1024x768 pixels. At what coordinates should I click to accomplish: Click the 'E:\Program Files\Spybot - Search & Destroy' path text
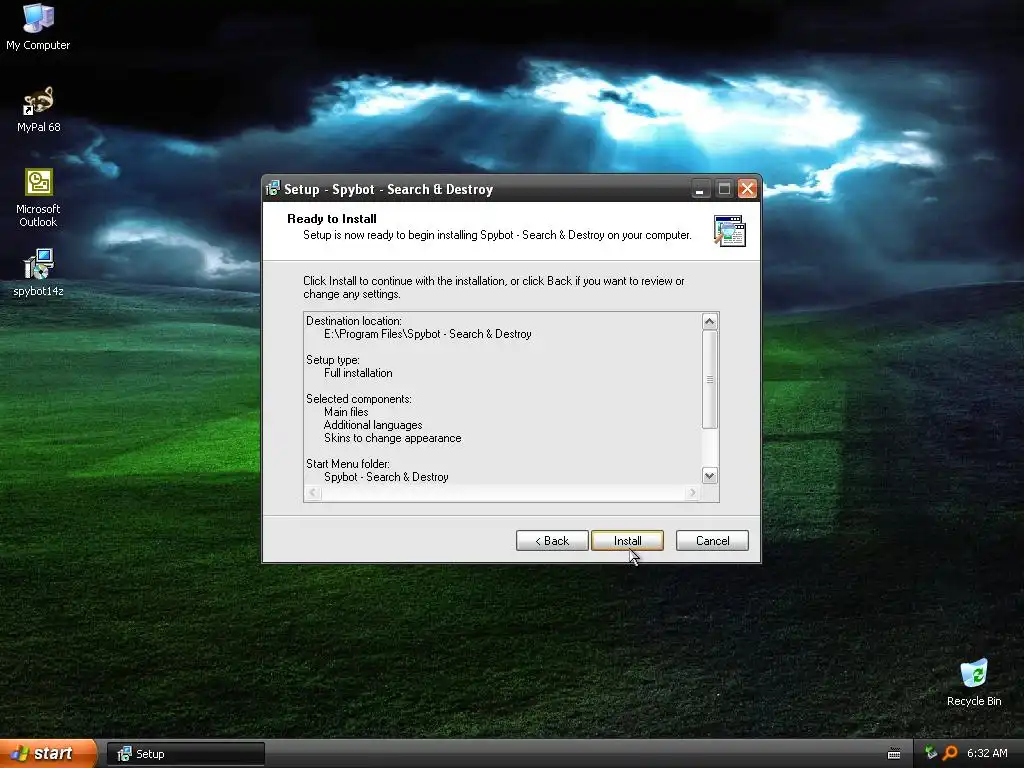[x=428, y=334]
